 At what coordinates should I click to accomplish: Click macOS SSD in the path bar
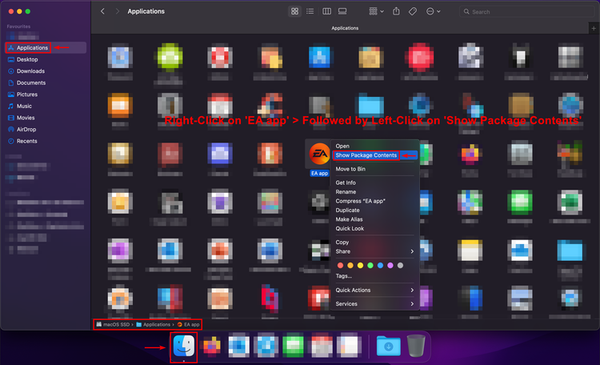tap(113, 324)
